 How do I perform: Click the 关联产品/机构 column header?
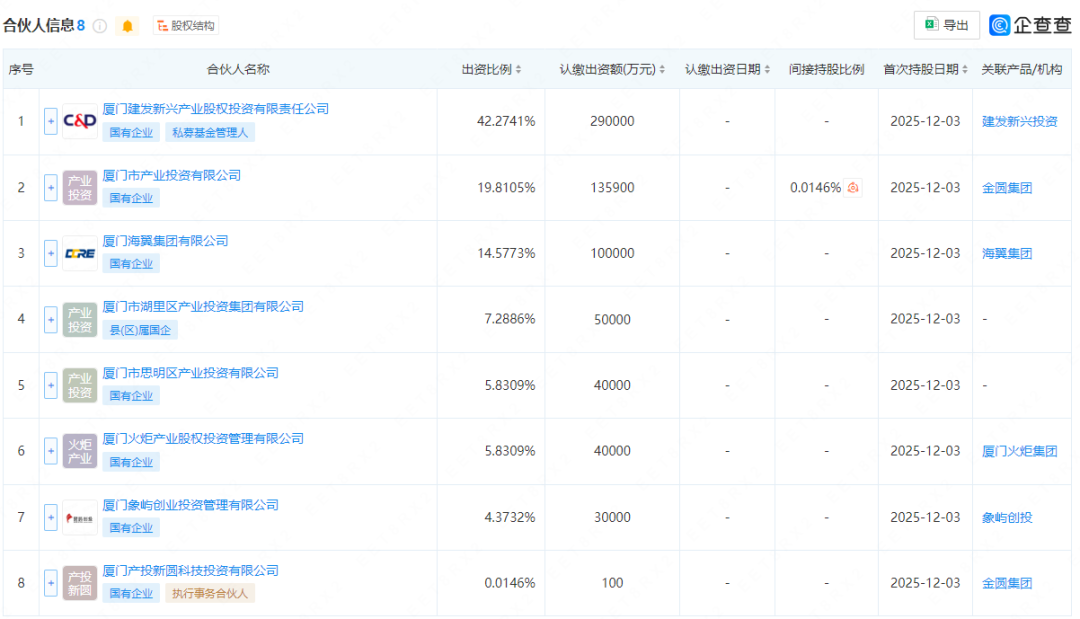(x=1021, y=70)
